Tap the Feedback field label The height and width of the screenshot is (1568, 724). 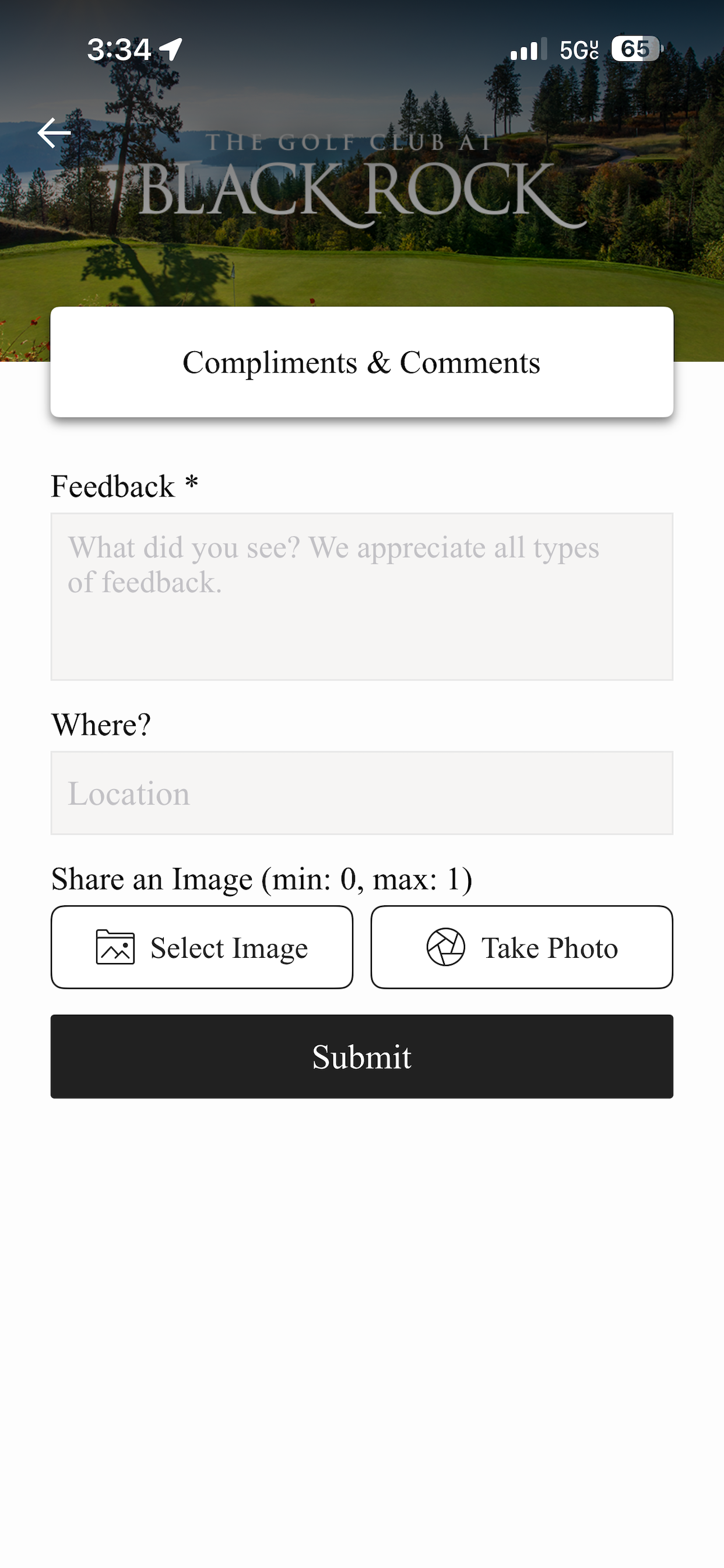tap(125, 487)
